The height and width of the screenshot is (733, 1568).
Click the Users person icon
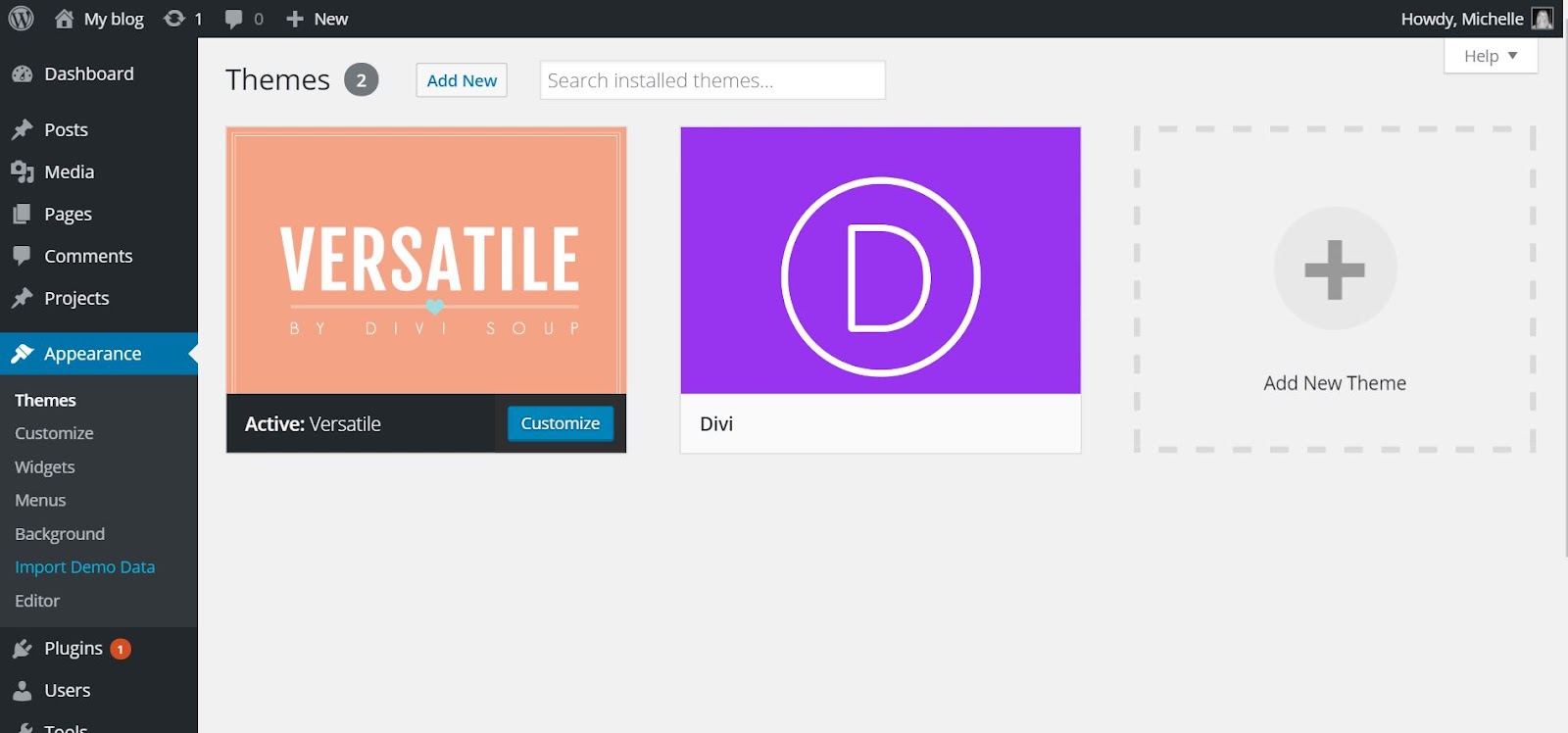pos(23,690)
